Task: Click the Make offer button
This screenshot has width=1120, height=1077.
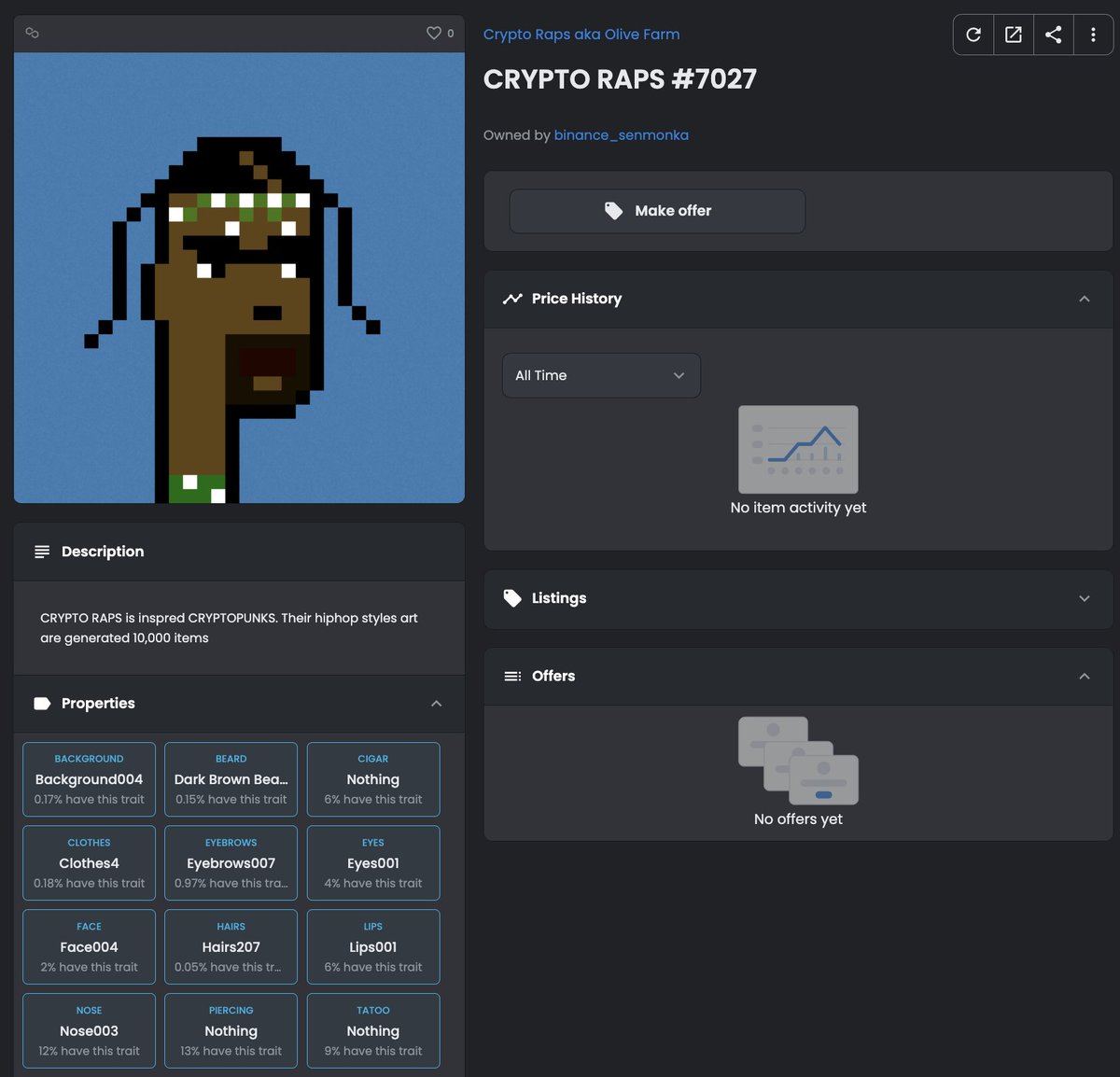Action: point(657,211)
